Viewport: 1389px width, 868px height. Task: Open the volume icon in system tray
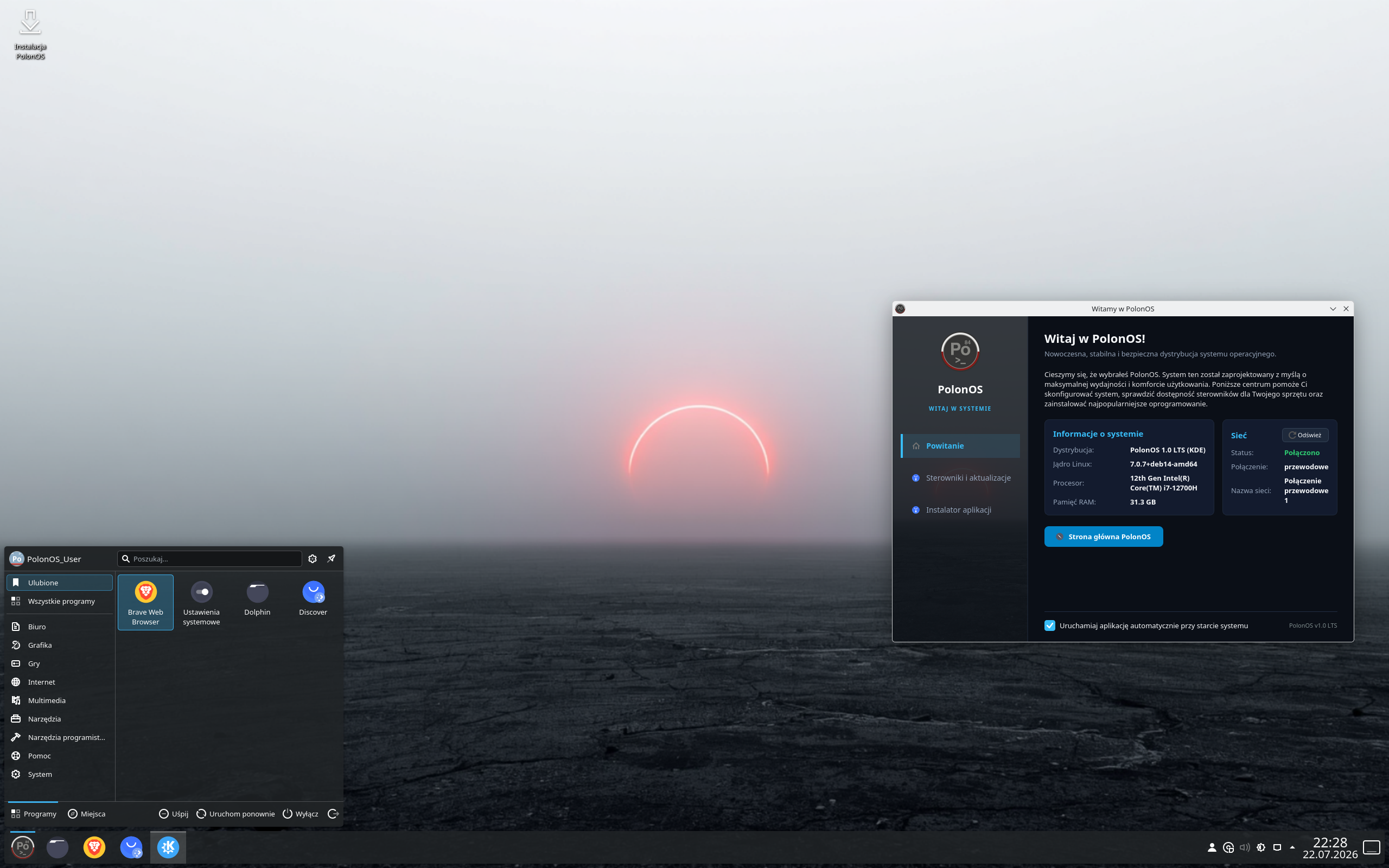pos(1244,847)
